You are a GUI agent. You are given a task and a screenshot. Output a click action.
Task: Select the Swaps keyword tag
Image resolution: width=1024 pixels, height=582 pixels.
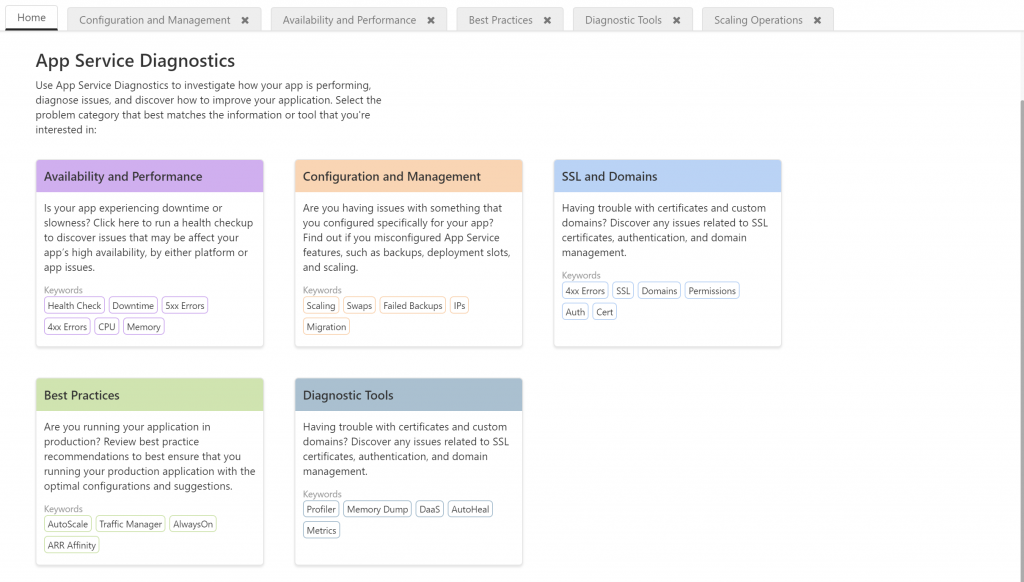pos(359,306)
